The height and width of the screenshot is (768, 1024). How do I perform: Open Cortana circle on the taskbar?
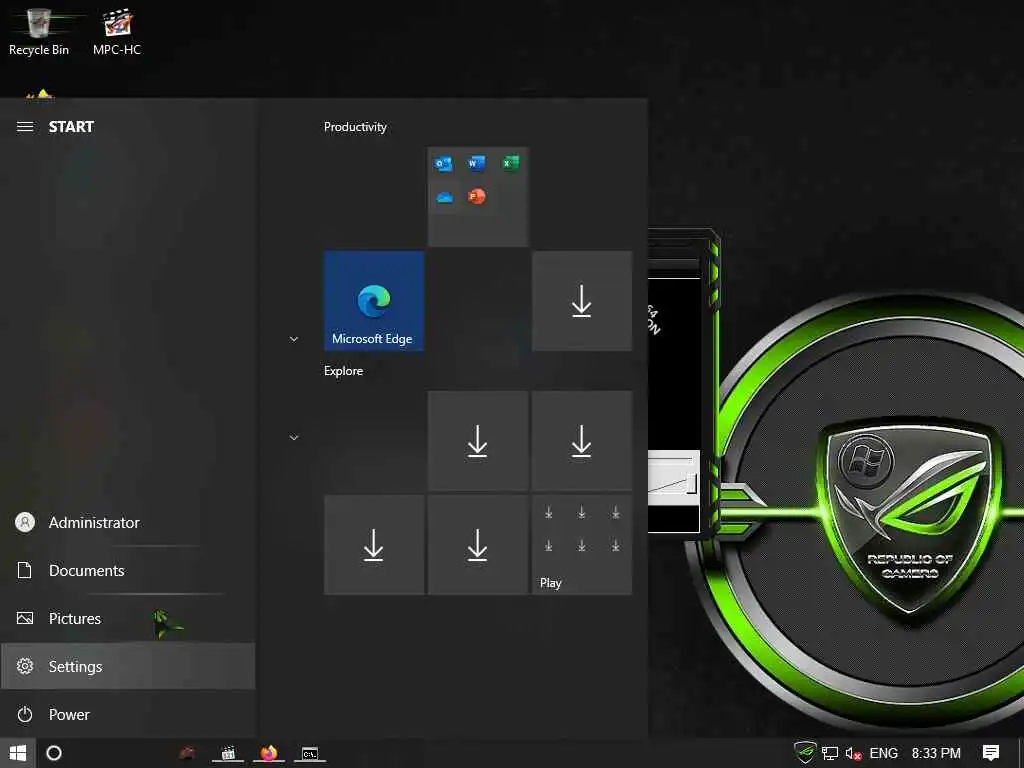tap(54, 753)
